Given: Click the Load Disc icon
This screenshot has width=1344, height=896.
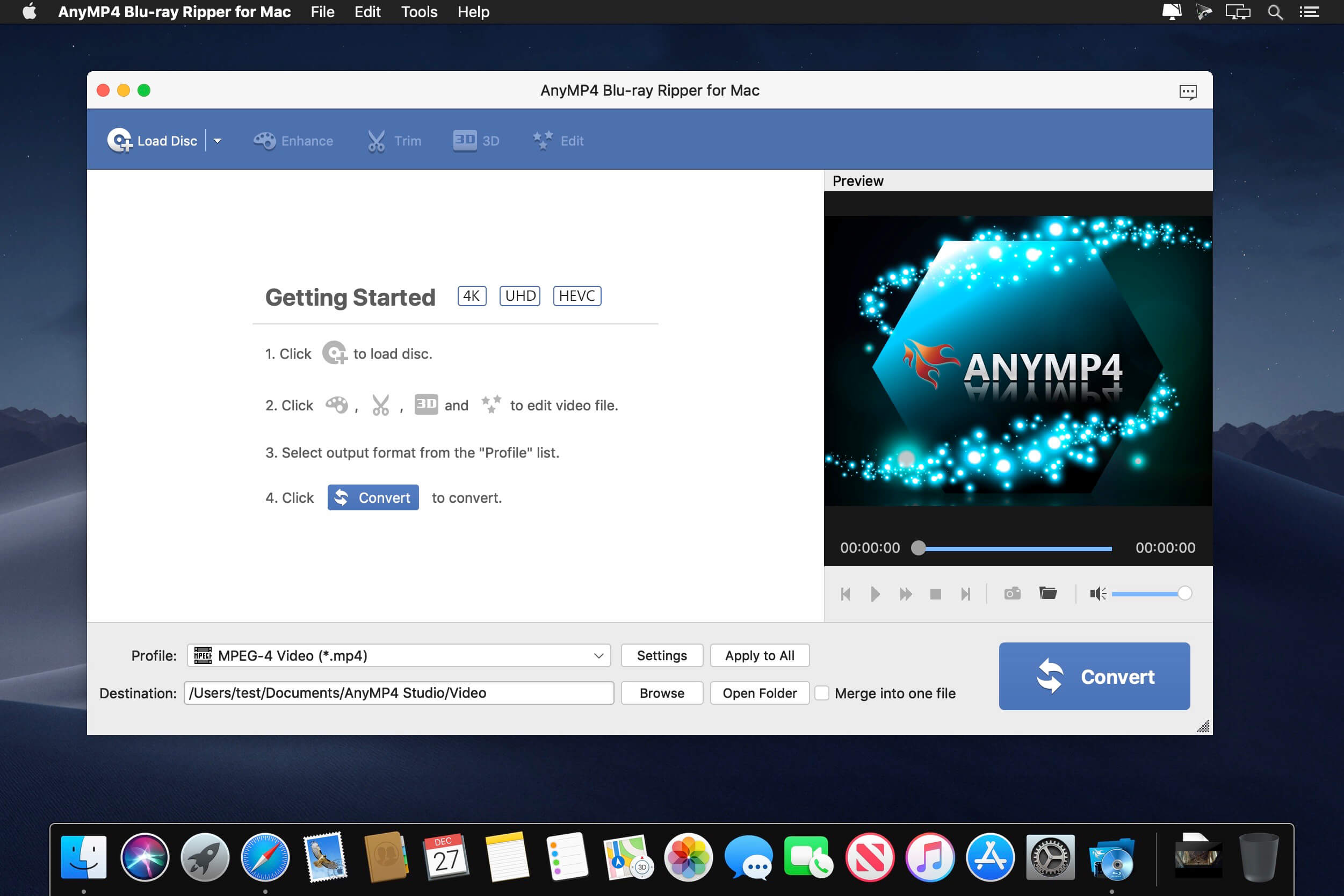Looking at the screenshot, I should pyautogui.click(x=120, y=141).
